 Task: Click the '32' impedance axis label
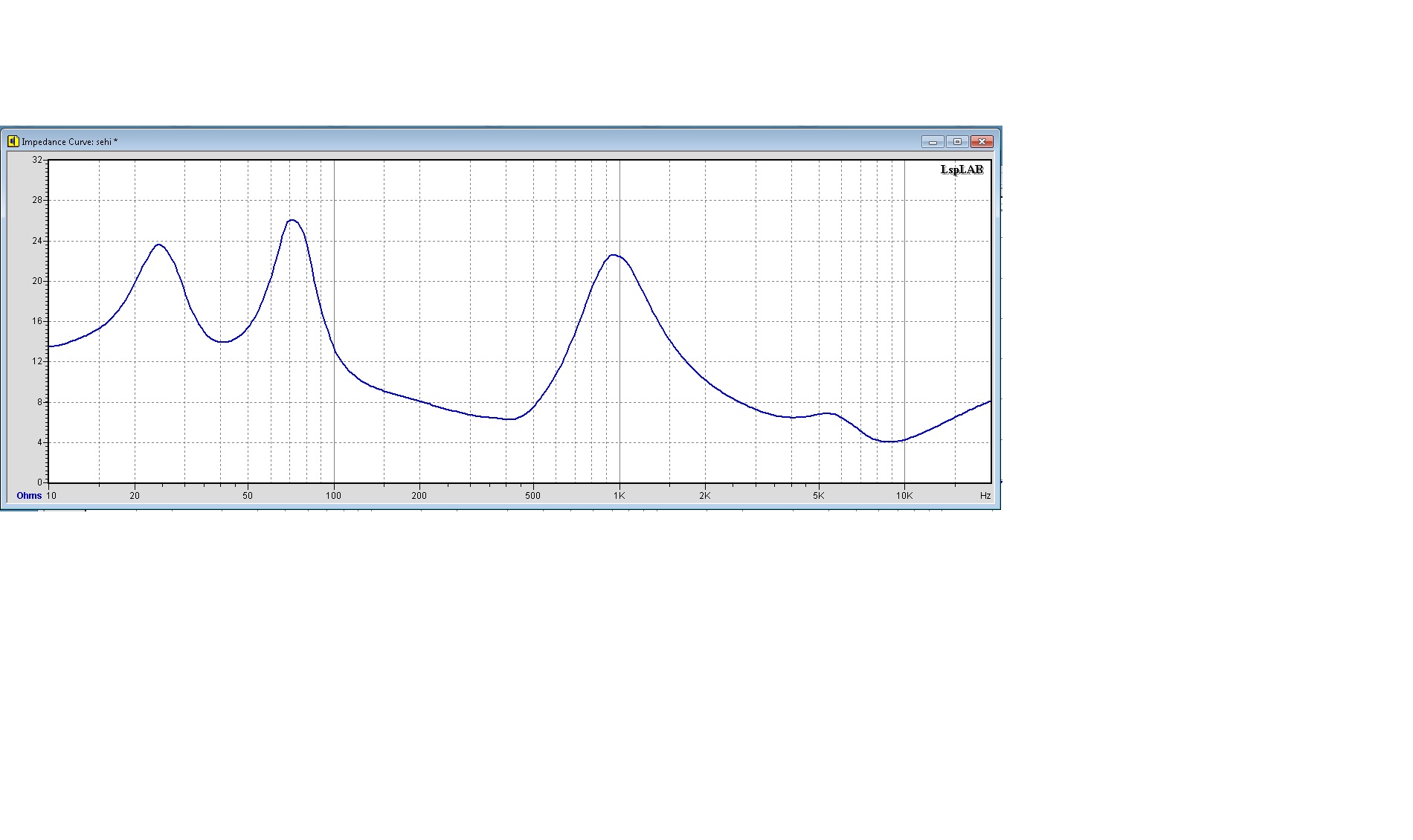click(37, 160)
